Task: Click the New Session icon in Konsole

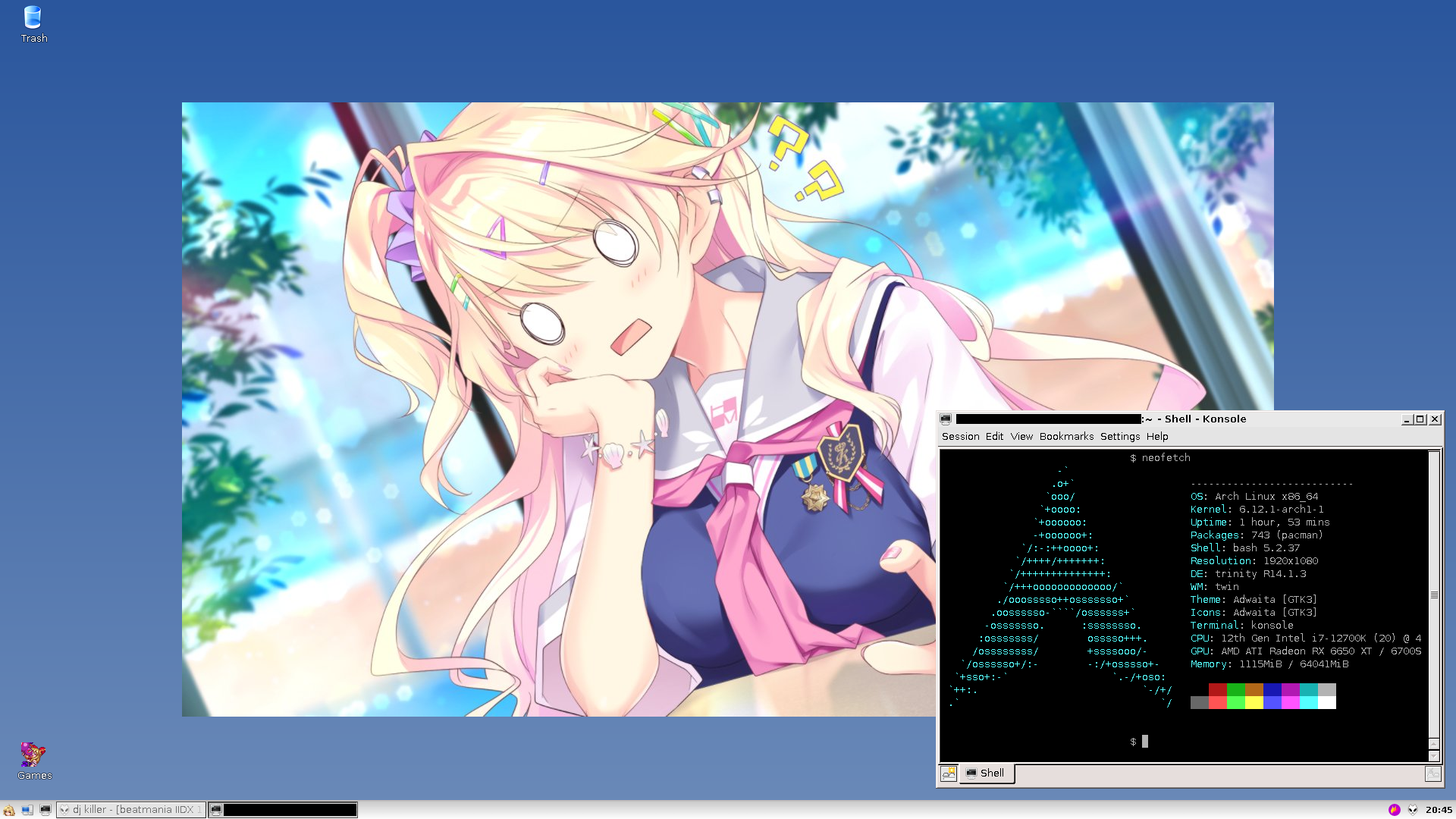Action: coord(949,773)
